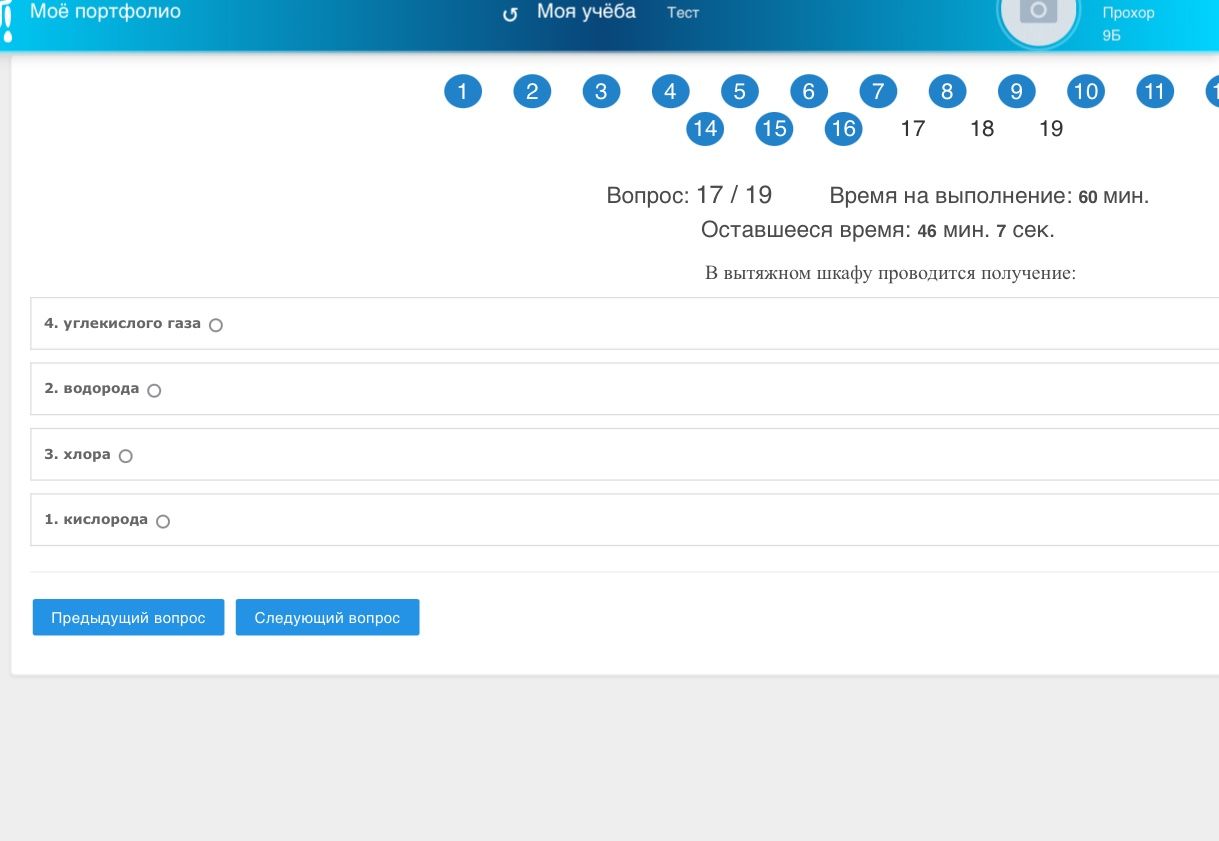1219x841 pixels.
Task: Jump to question 5 circle
Action: click(739, 92)
